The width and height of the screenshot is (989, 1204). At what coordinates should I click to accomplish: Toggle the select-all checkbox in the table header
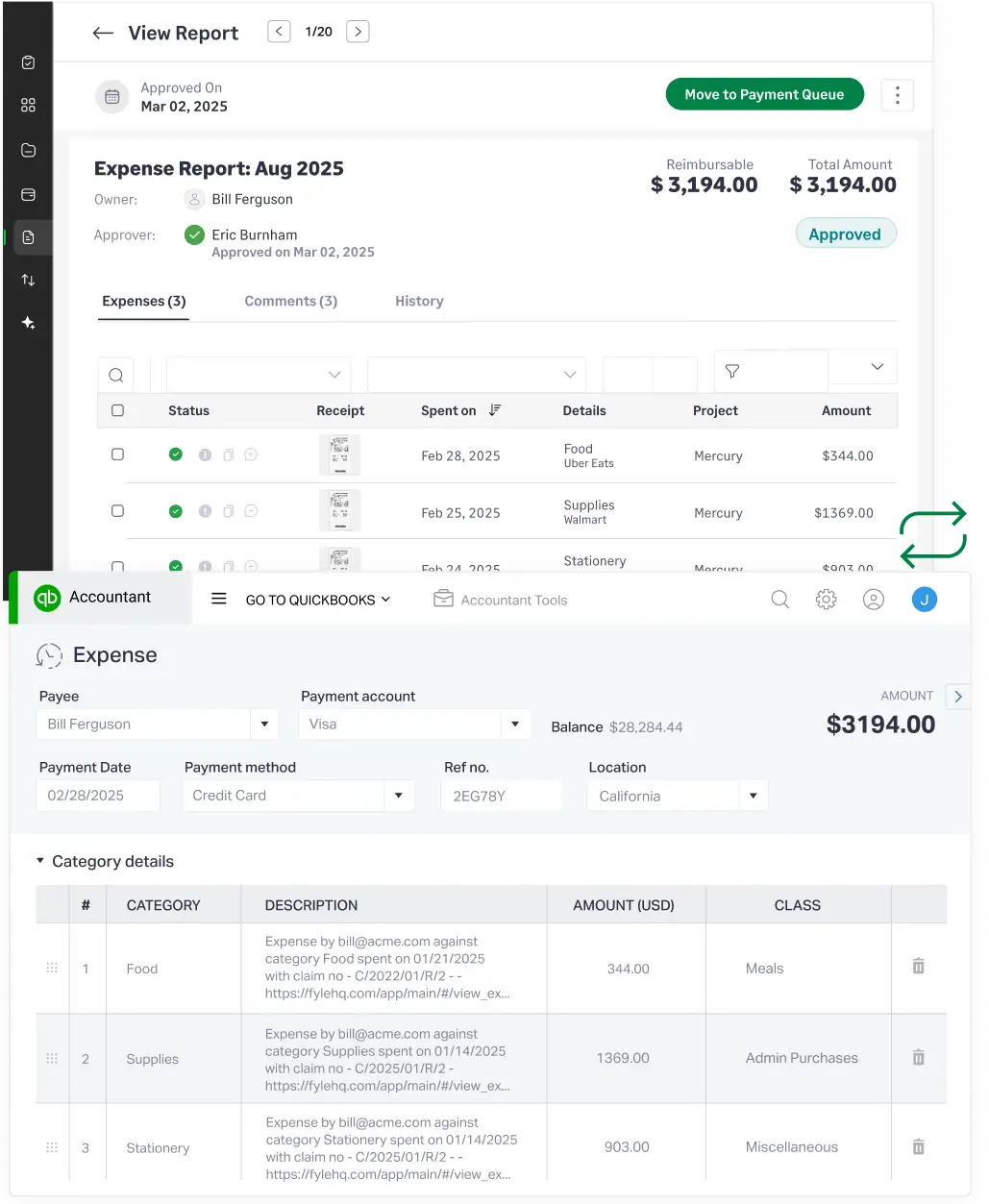point(117,410)
